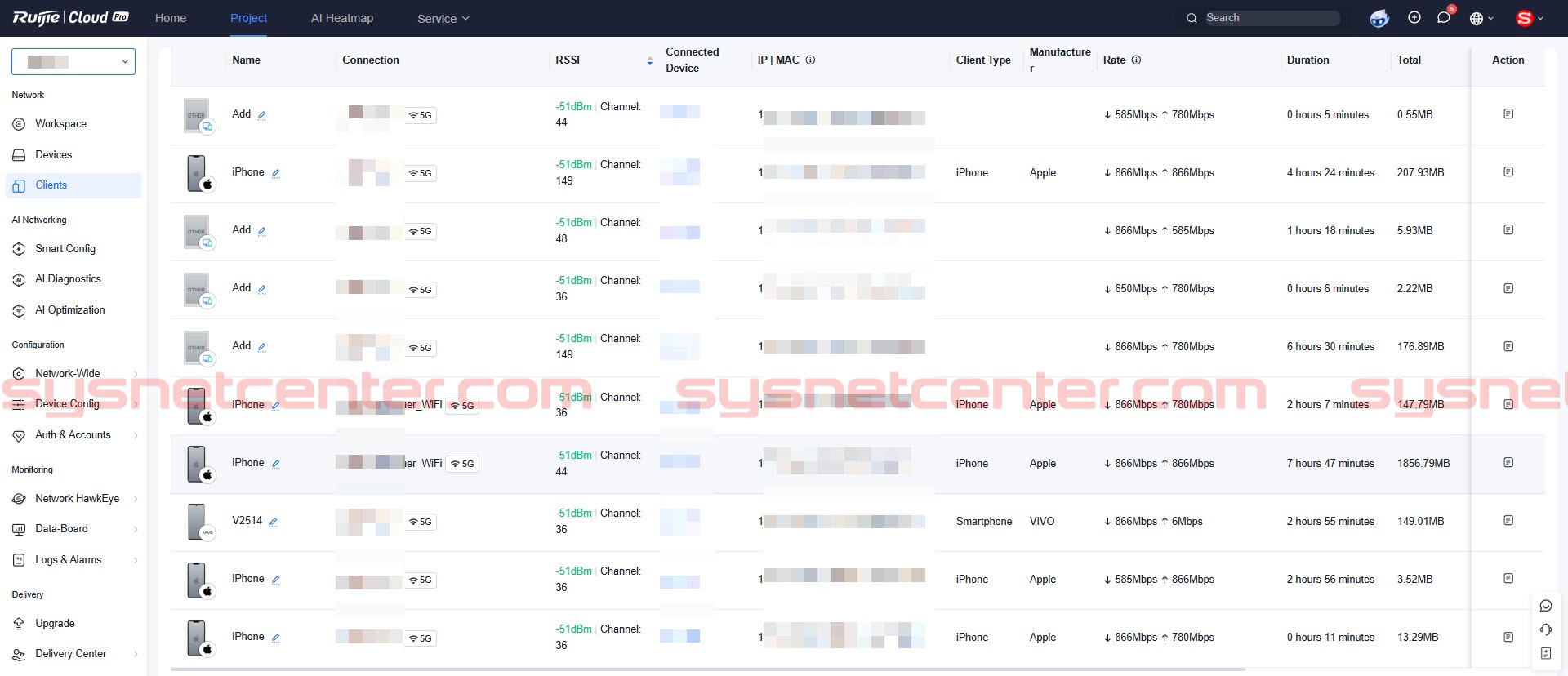
Task: Go to the Home tab
Action: click(171, 18)
